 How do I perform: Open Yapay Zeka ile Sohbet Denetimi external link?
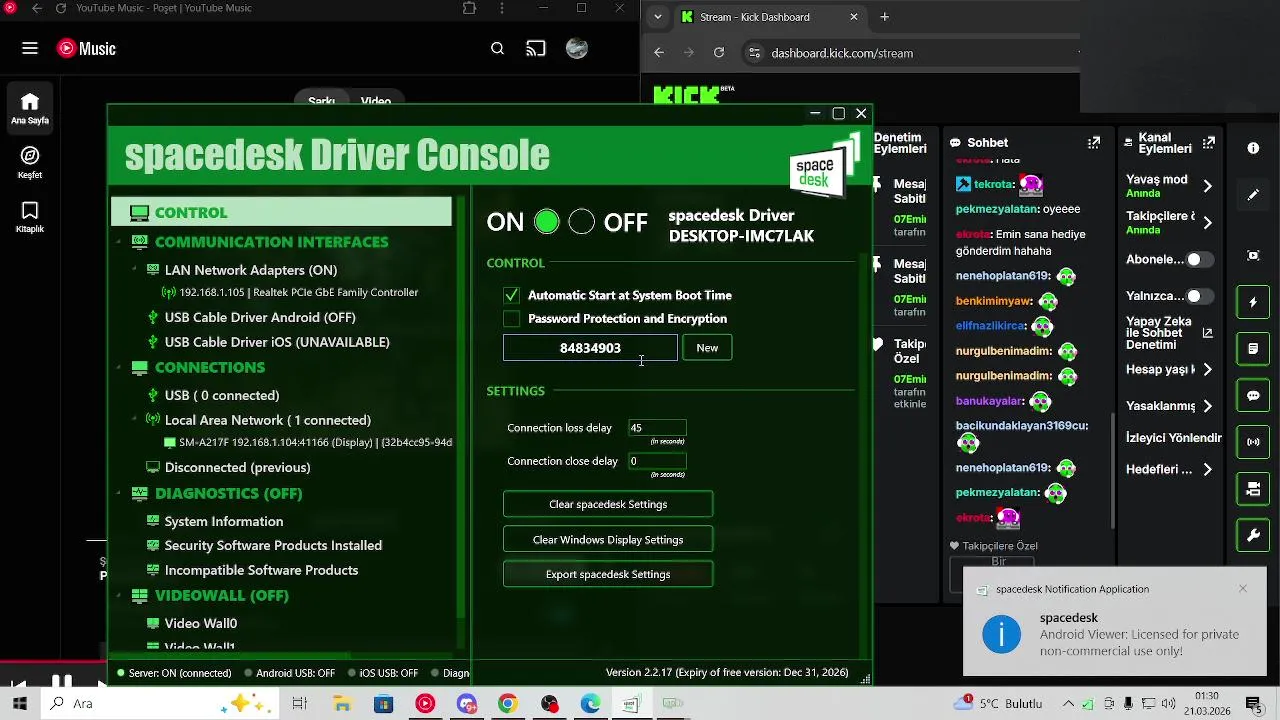tap(1207, 333)
